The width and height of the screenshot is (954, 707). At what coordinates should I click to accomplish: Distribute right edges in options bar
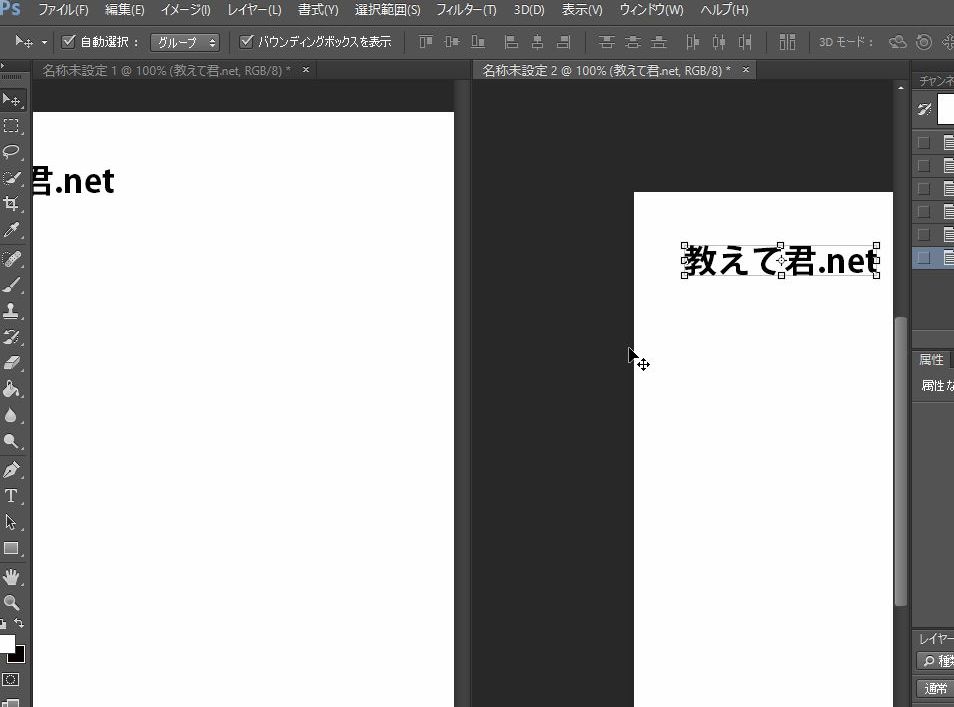[x=745, y=42]
